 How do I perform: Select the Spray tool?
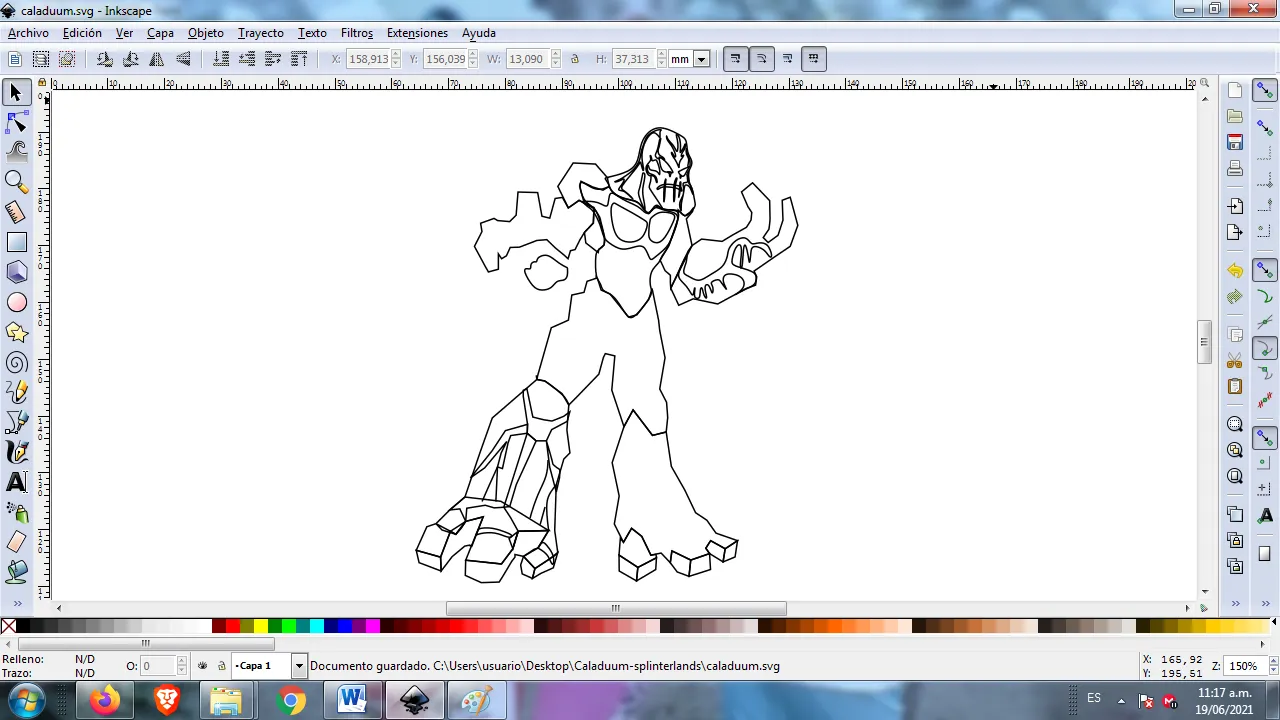(16, 512)
